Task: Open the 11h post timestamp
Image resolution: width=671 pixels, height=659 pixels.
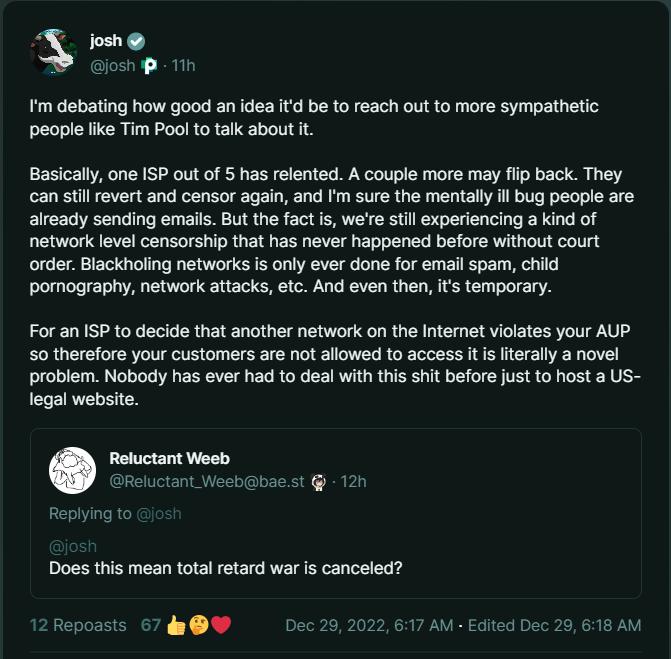Action: (x=183, y=66)
